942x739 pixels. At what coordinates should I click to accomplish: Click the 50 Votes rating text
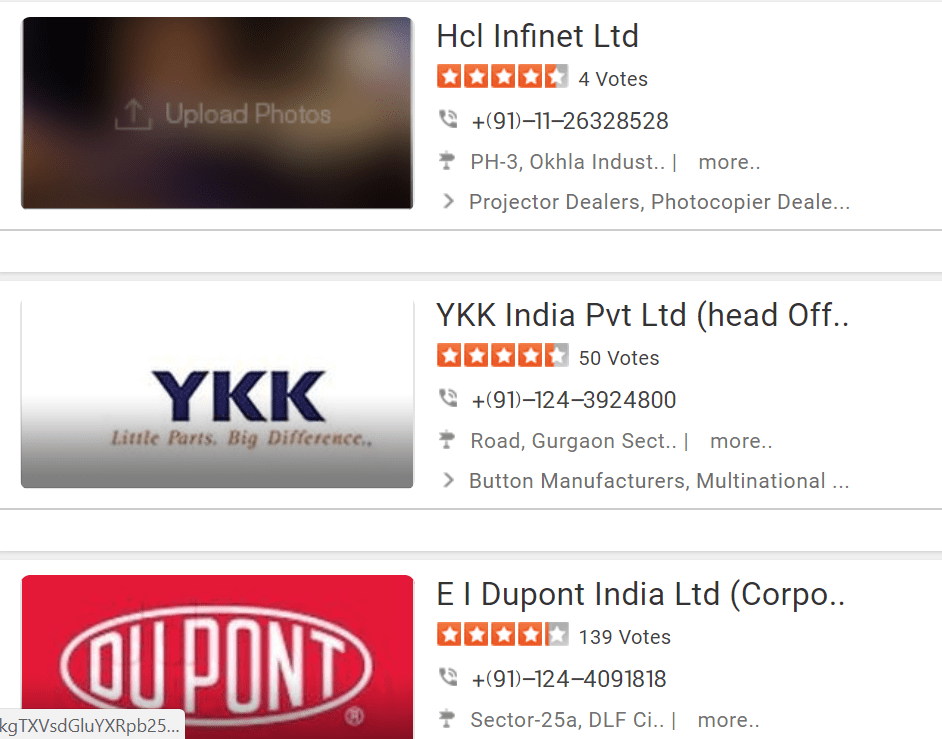coord(619,358)
